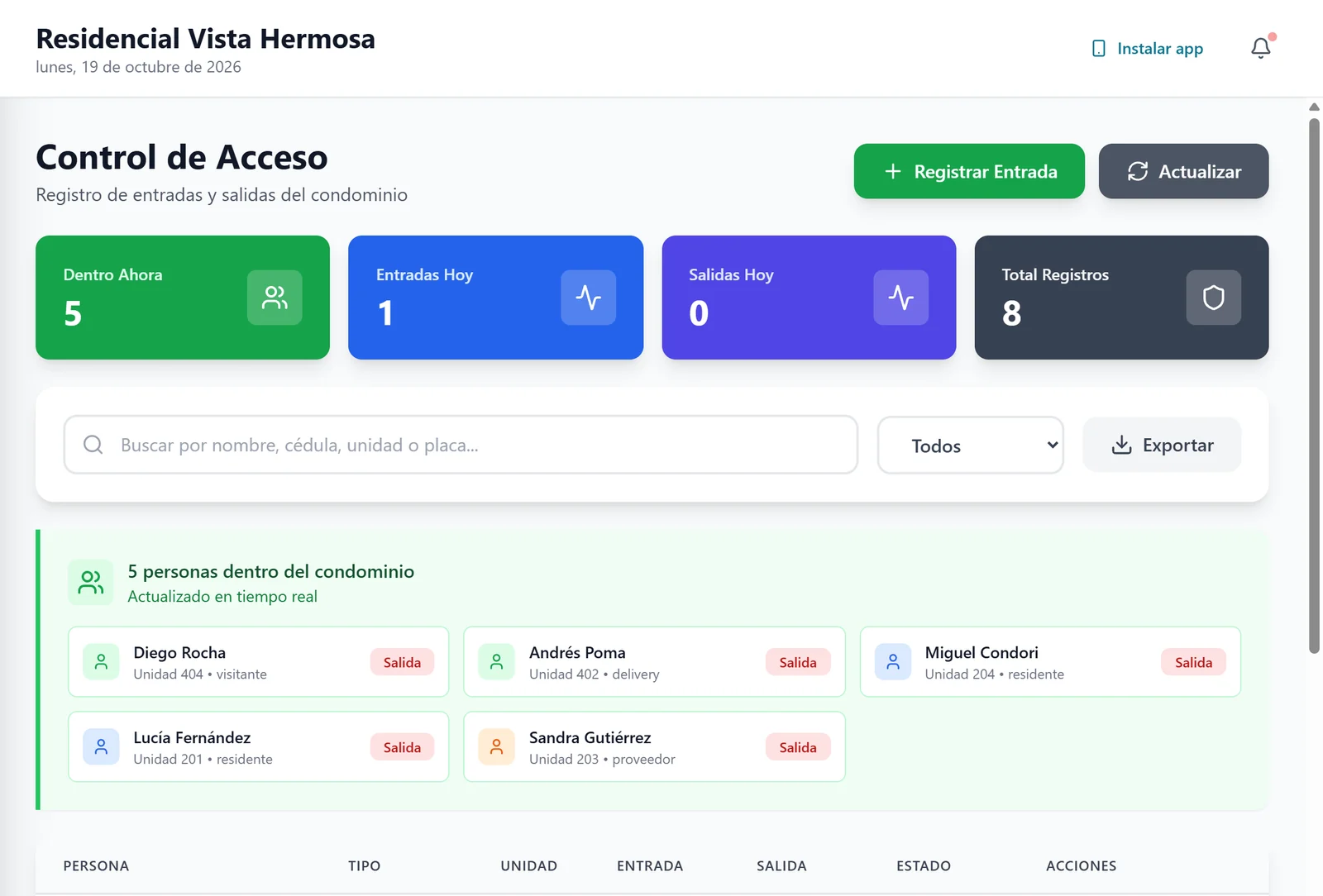Click 'Actualizado en tiempo real' text
Screen dimensions: 1323x896
[x=222, y=597]
